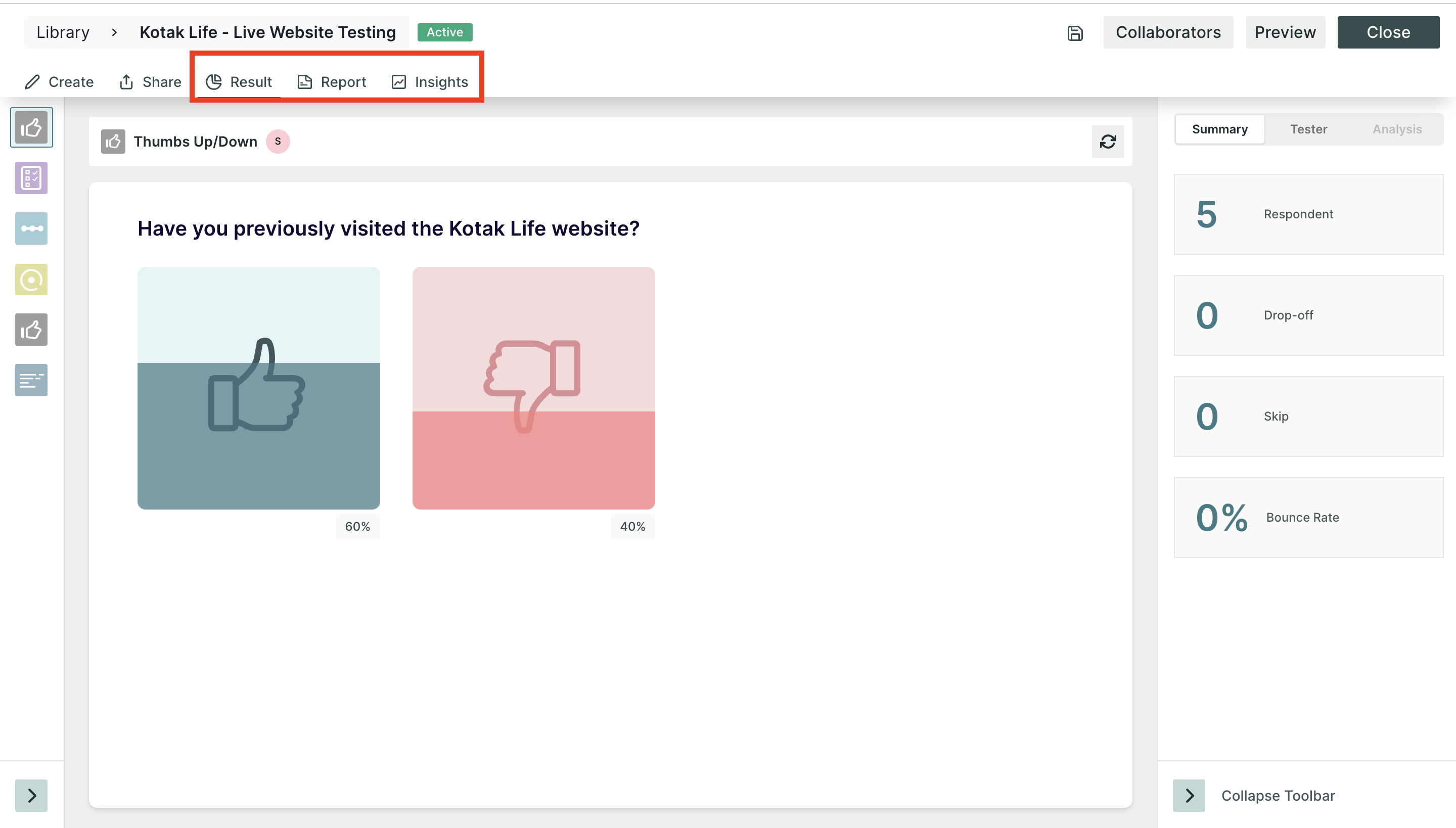Screen dimensions: 1456x828
Task: Click the Thumbs Up/Down header icon
Action: point(113,142)
